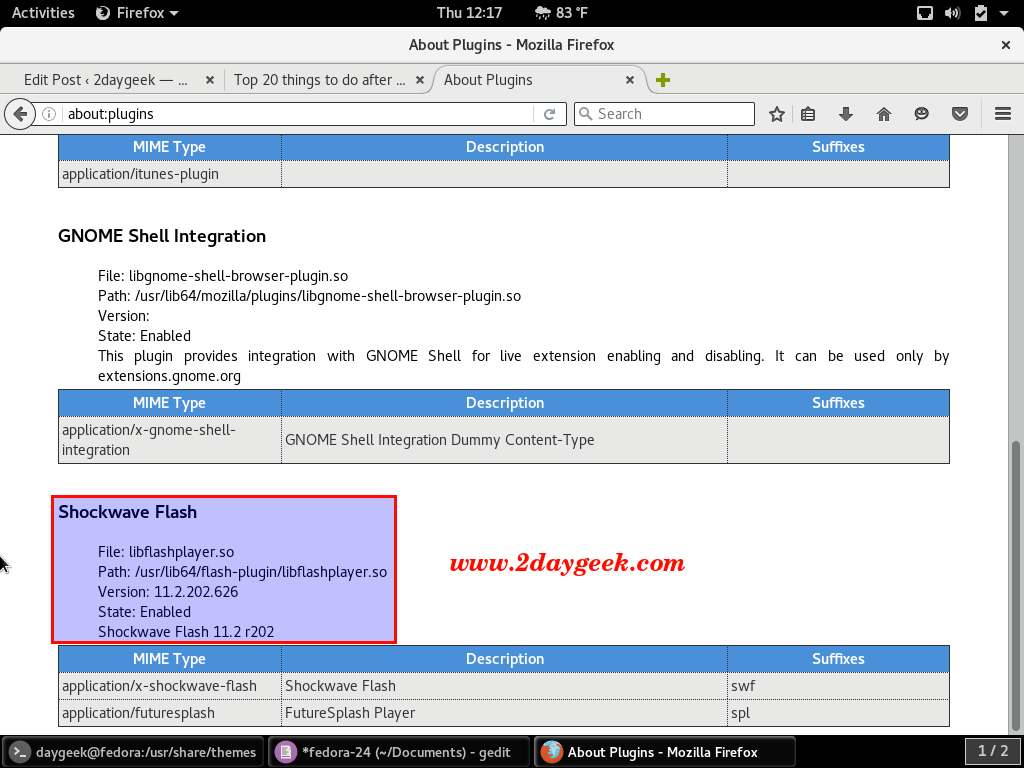This screenshot has width=1024, height=768.
Task: Open the downloads arrow icon
Action: (x=846, y=114)
